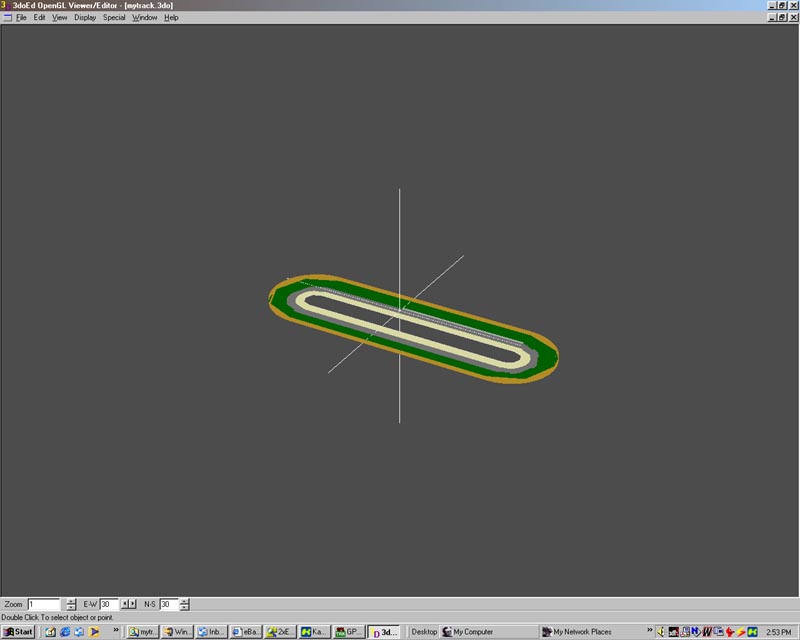Open My Network Places from the taskbar
The height and width of the screenshot is (640, 800).
577,632
